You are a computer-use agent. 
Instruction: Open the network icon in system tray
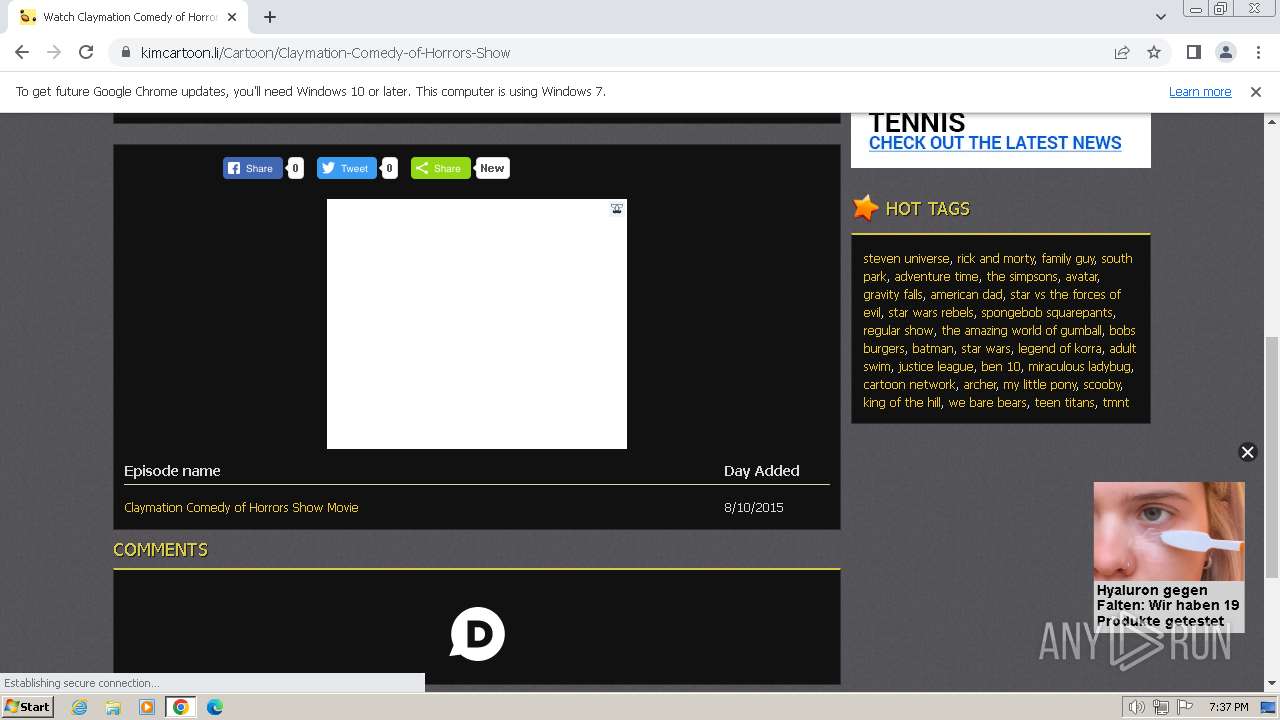click(x=1161, y=707)
